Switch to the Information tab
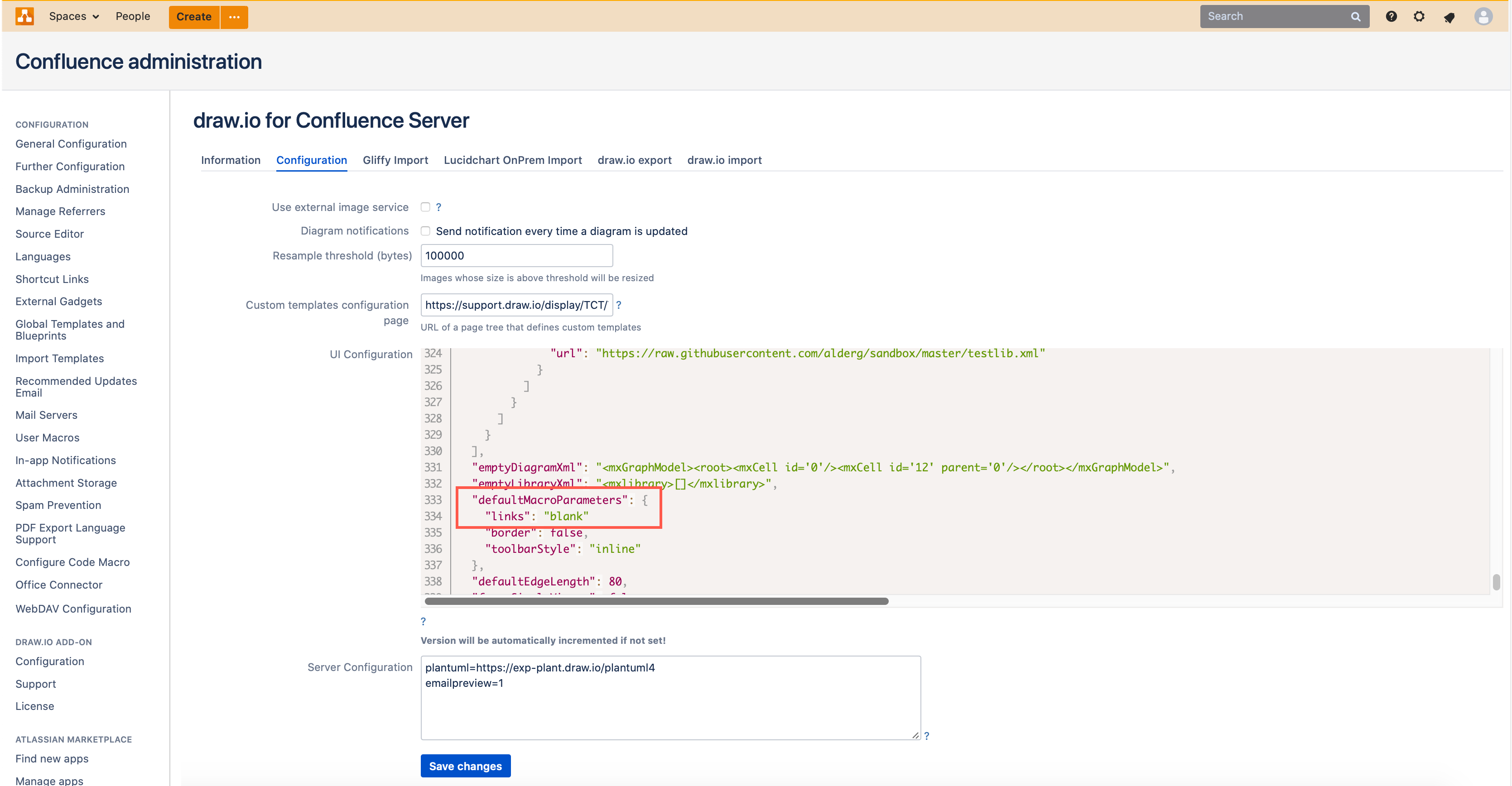 tap(231, 160)
